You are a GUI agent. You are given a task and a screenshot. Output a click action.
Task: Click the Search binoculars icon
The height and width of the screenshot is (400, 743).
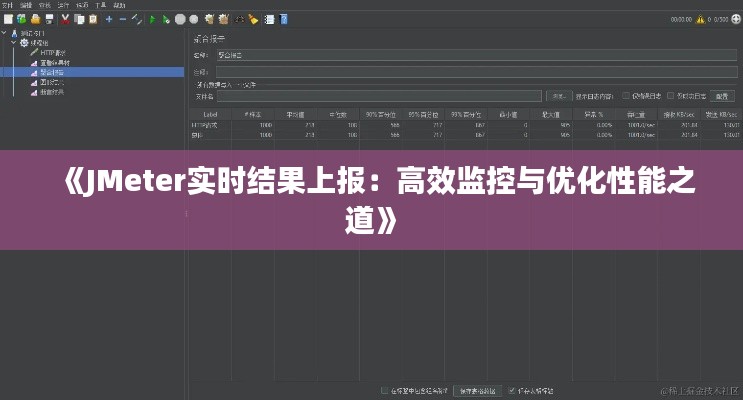(239, 18)
